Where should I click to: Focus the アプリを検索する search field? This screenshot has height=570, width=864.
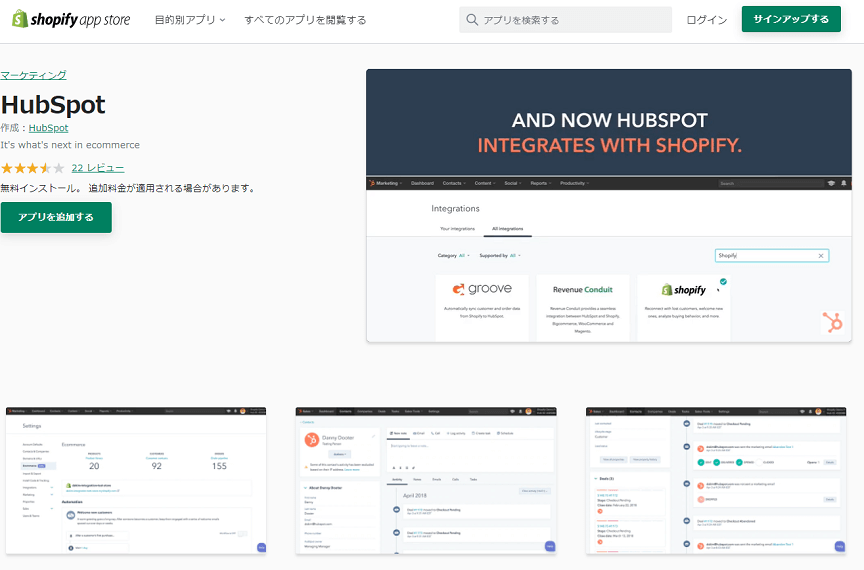[x=565, y=20]
